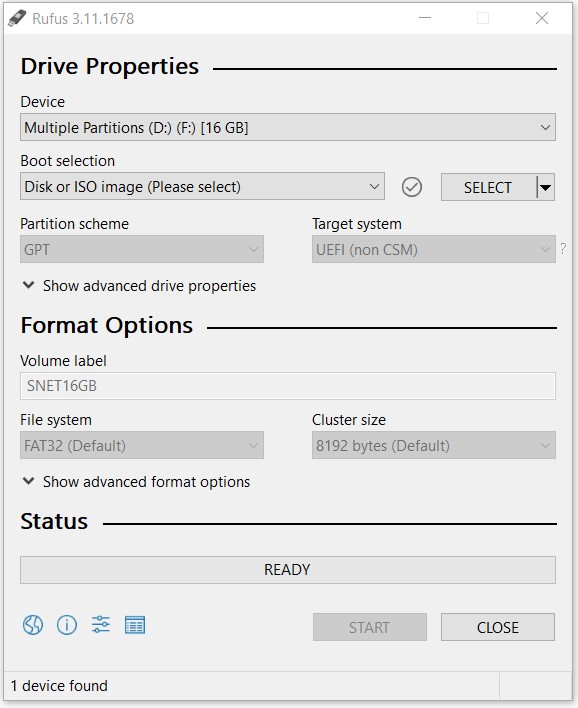
Task: Click the Status heading
Action: pos(54,522)
